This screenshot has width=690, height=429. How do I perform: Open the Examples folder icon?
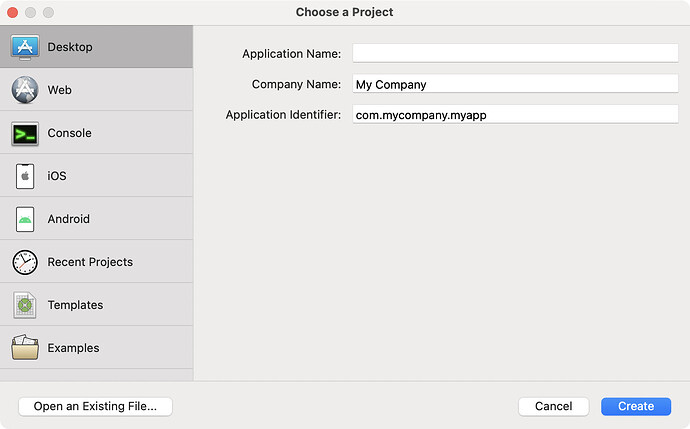[25, 348]
